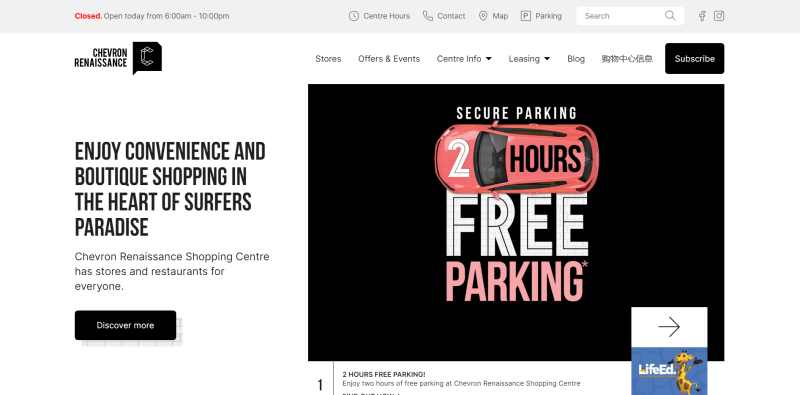Open the LifeEd giraffe thumbnail
This screenshot has width=800, height=395.
tap(669, 371)
